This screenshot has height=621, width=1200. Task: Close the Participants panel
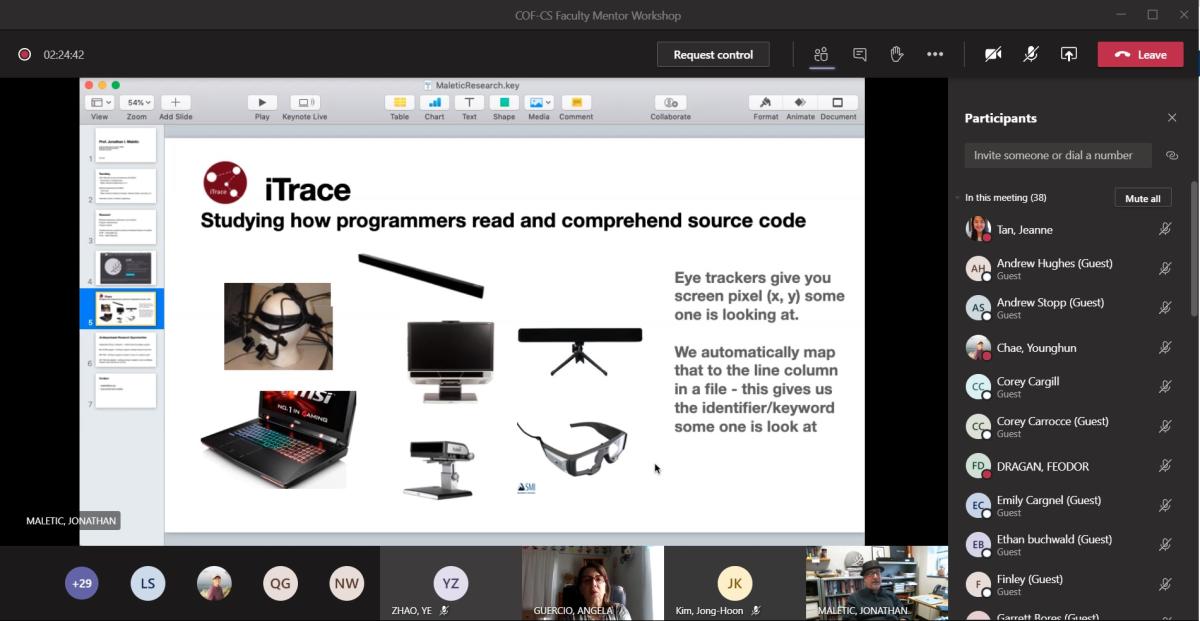coord(1172,118)
